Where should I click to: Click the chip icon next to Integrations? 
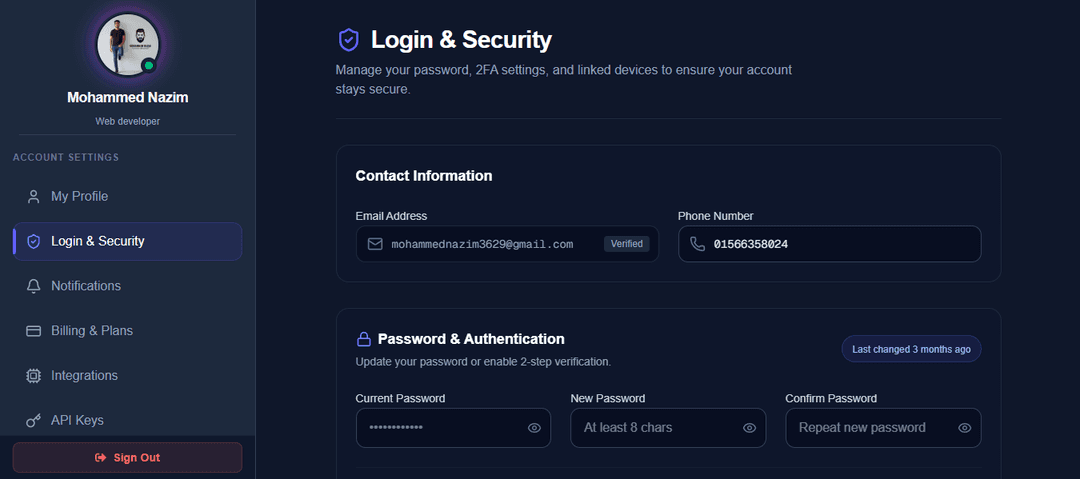coord(33,376)
